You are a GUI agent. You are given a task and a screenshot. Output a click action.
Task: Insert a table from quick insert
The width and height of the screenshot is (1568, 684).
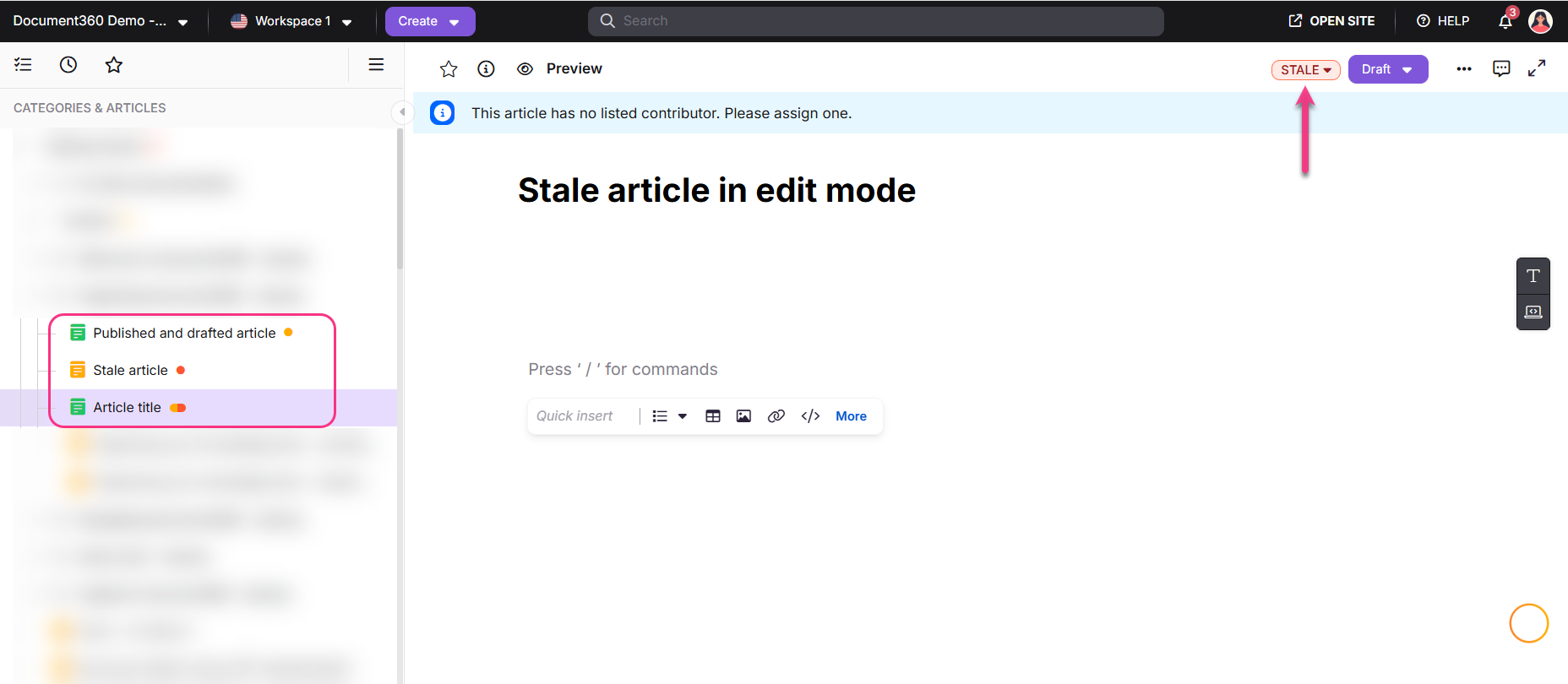(713, 416)
